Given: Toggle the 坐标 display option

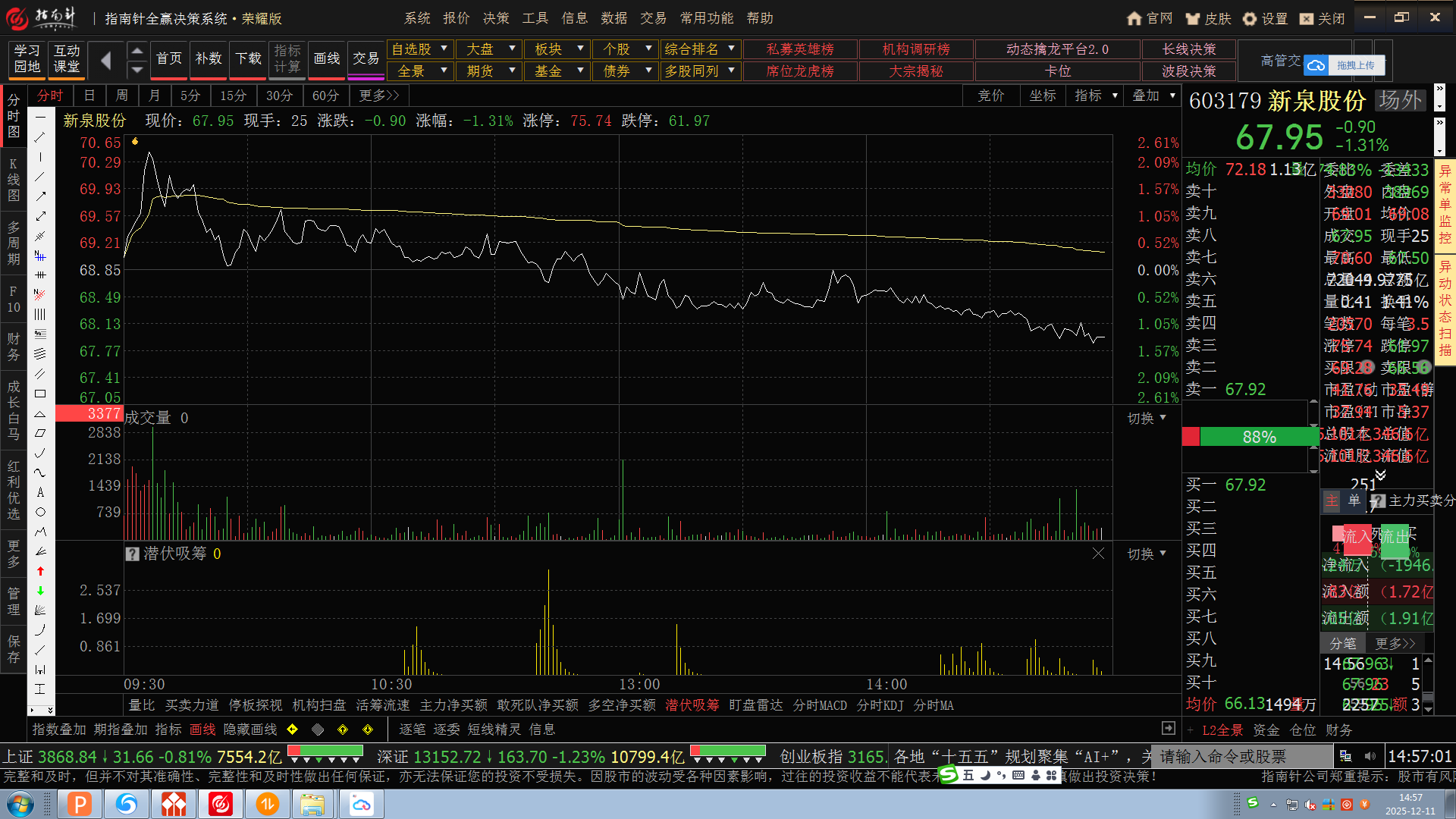Looking at the screenshot, I should coord(1043,96).
